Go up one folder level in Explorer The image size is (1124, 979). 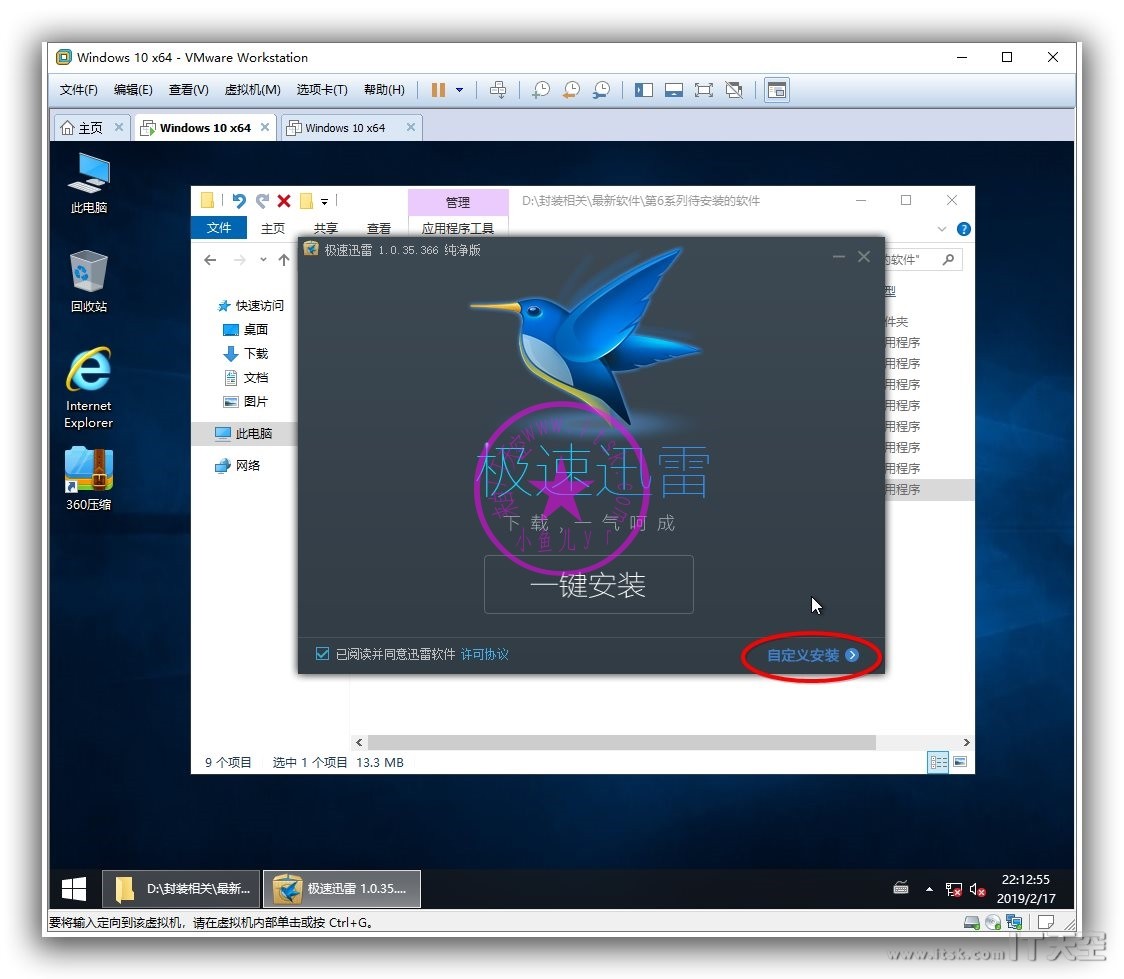pos(284,260)
